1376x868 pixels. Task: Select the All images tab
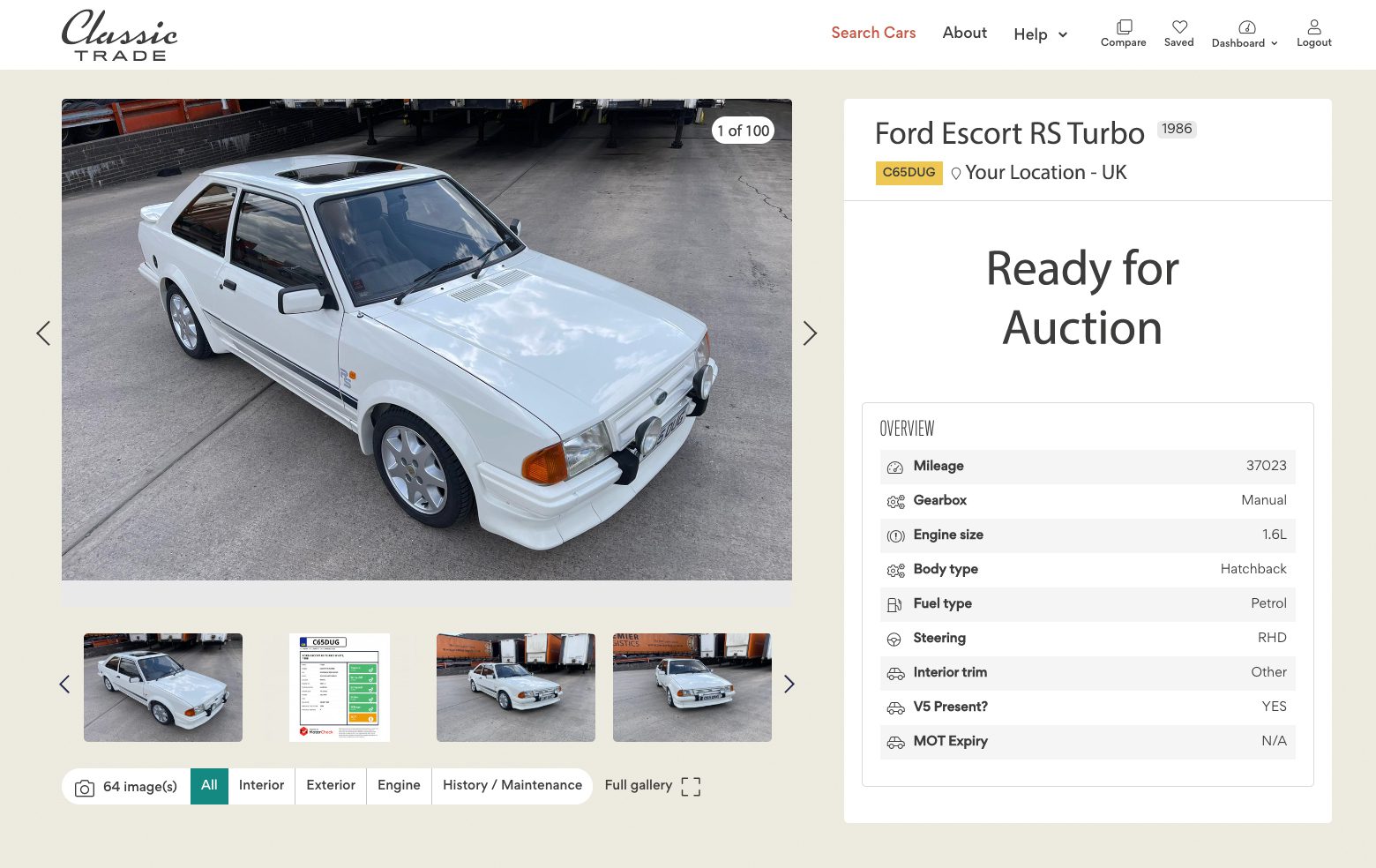tap(209, 786)
